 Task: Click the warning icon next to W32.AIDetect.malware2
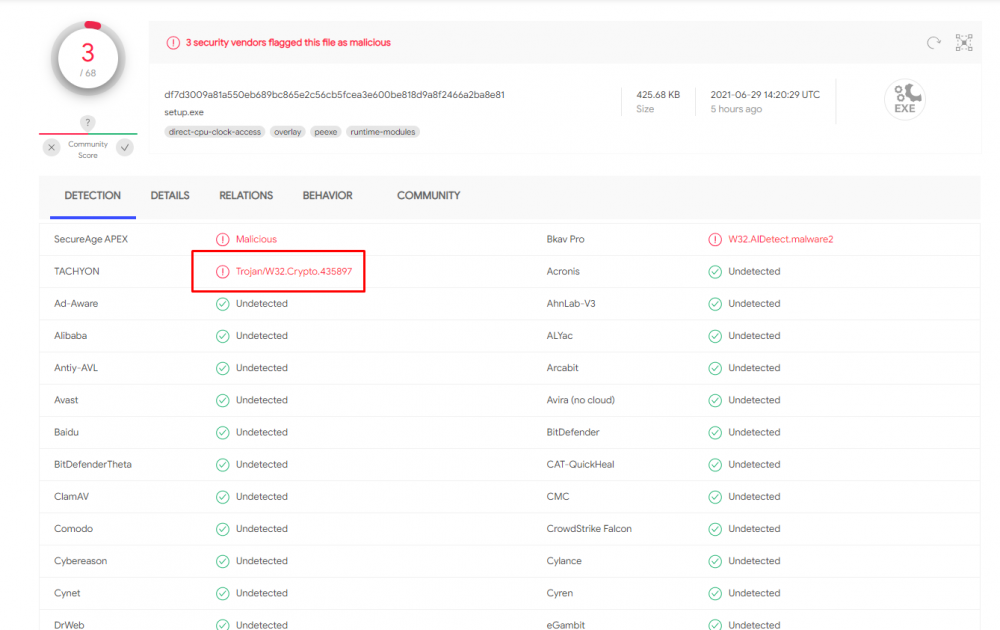tap(715, 239)
